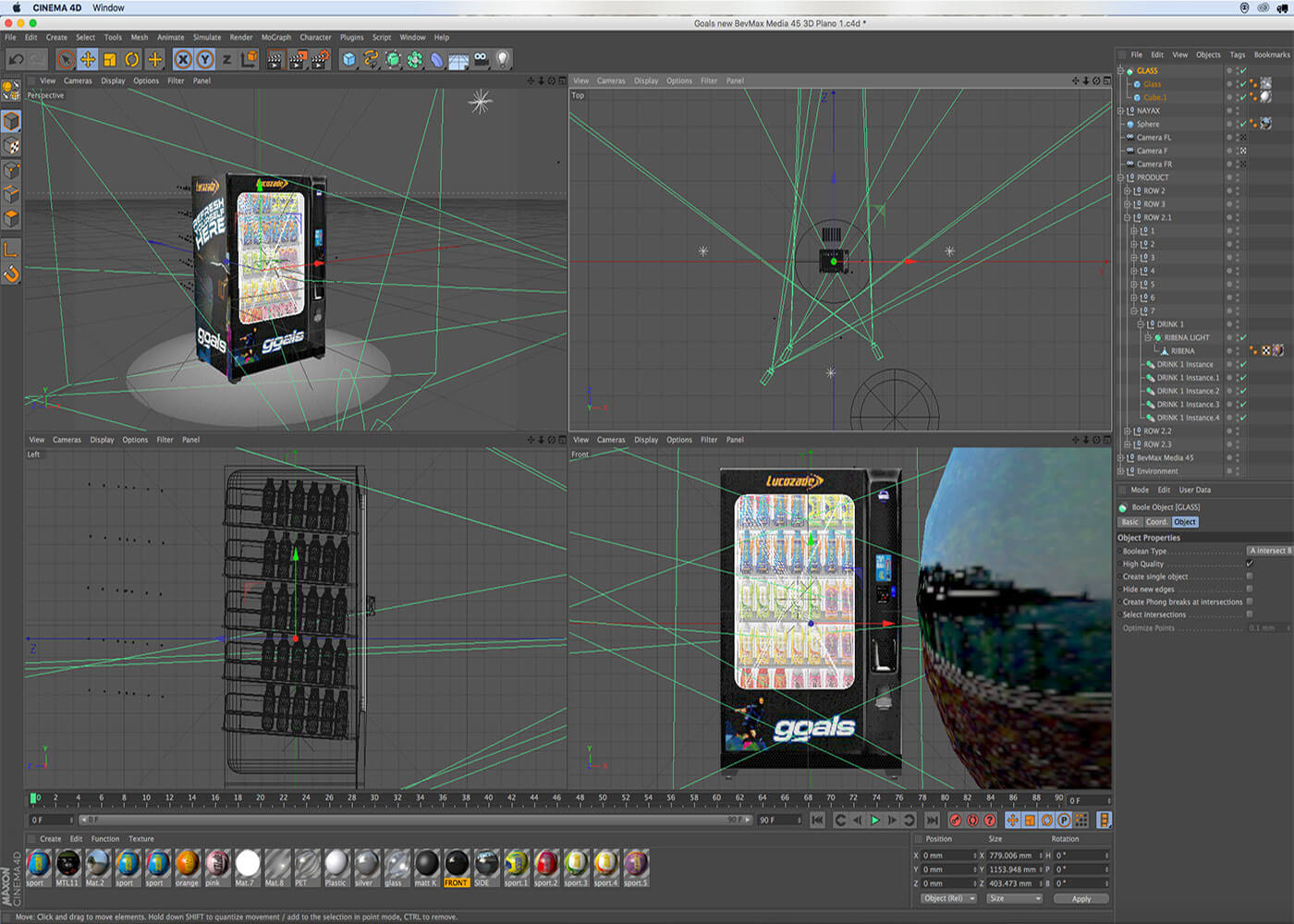This screenshot has height=924, width=1294.
Task: Toggle the green enable check for Sphere
Action: point(1243,124)
